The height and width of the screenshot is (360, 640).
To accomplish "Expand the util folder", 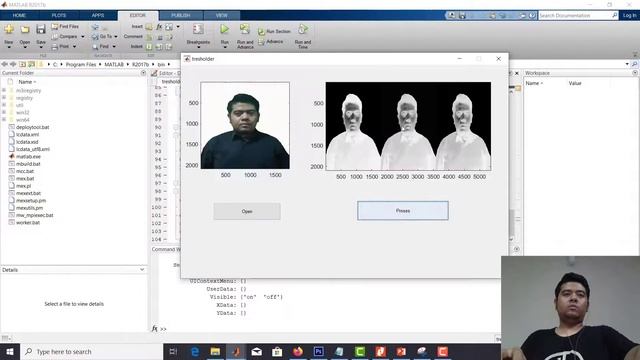I will 4,105.
